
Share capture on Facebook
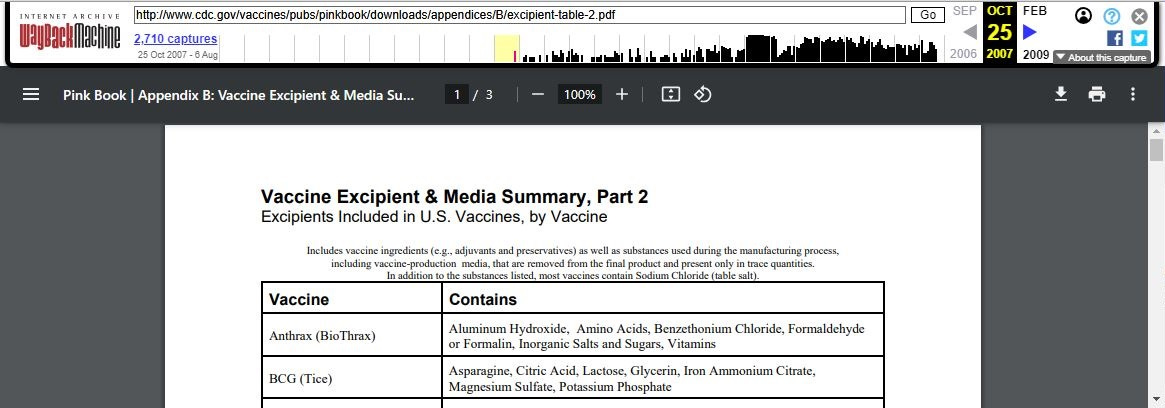point(1114,38)
